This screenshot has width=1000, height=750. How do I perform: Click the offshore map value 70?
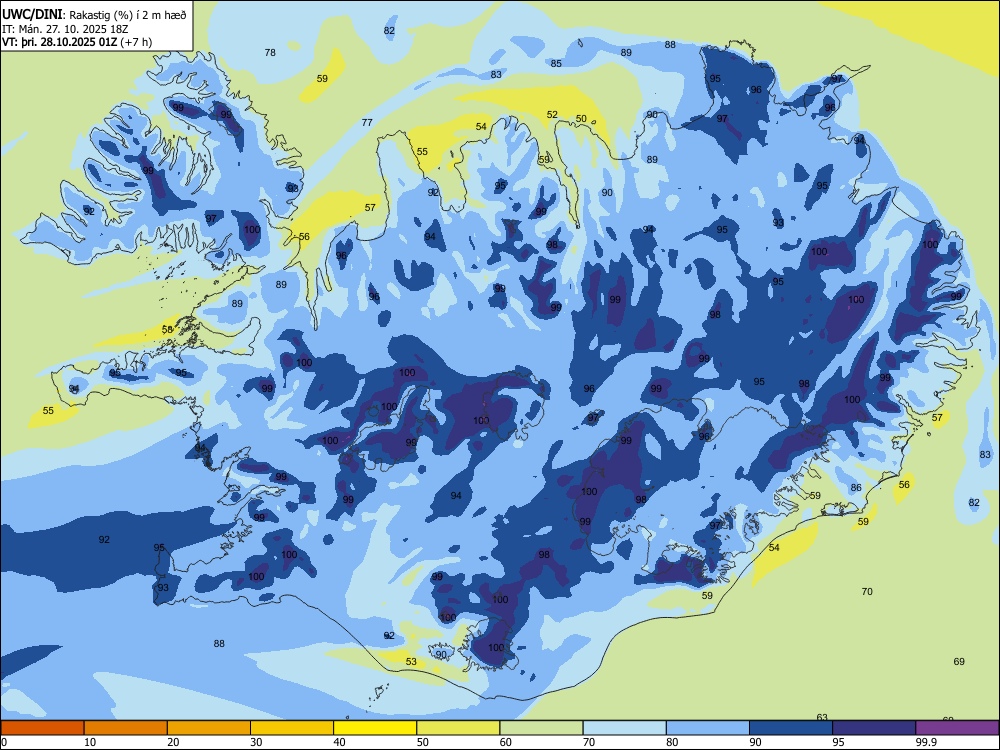pos(867,592)
